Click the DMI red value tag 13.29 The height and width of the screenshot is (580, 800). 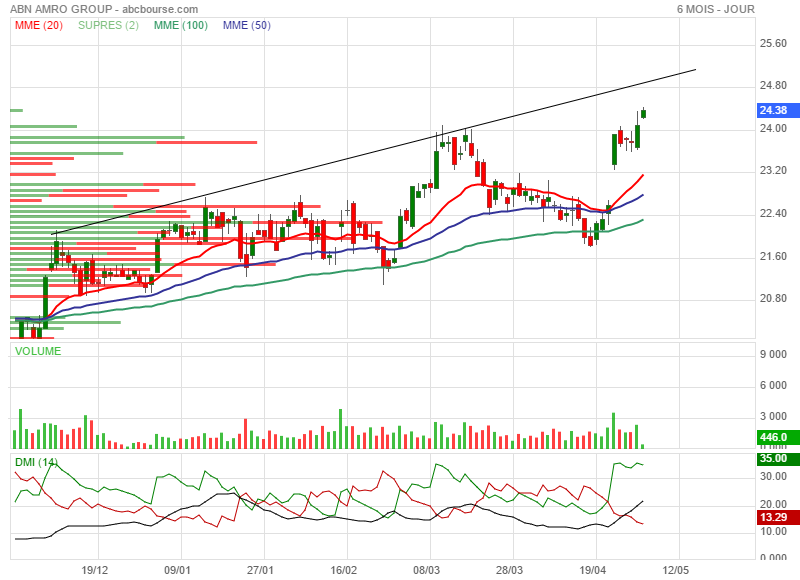[778, 517]
